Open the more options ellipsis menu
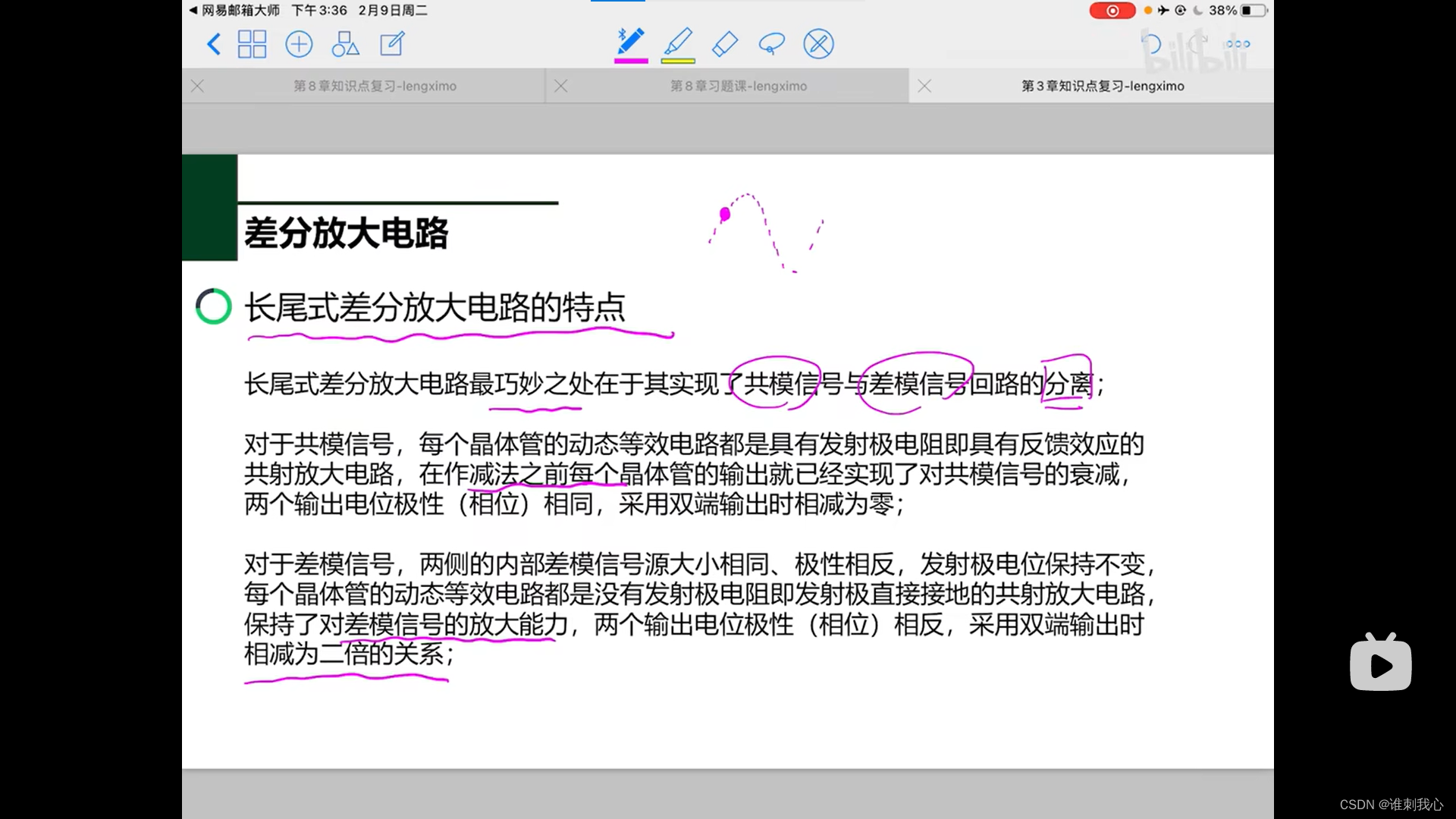This screenshot has height=819, width=1456. pos(1238,44)
